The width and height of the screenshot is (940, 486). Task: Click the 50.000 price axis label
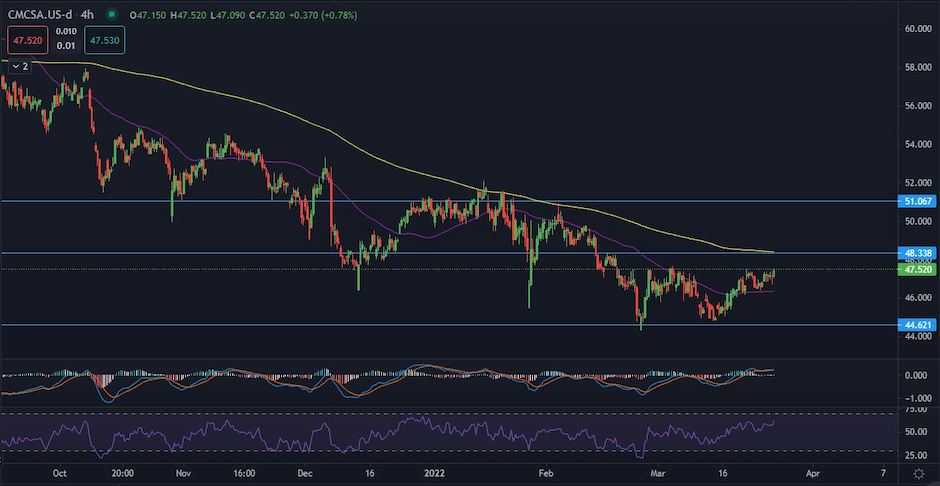point(919,221)
